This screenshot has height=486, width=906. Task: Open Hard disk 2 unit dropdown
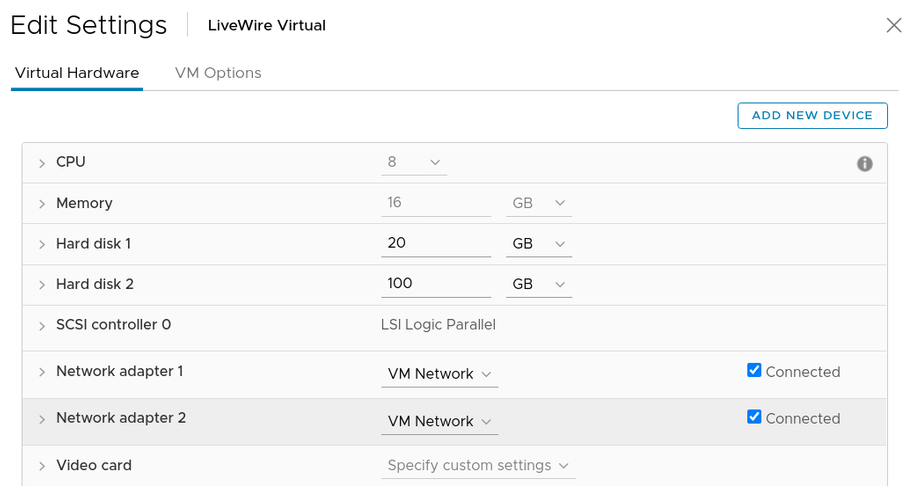click(x=539, y=284)
